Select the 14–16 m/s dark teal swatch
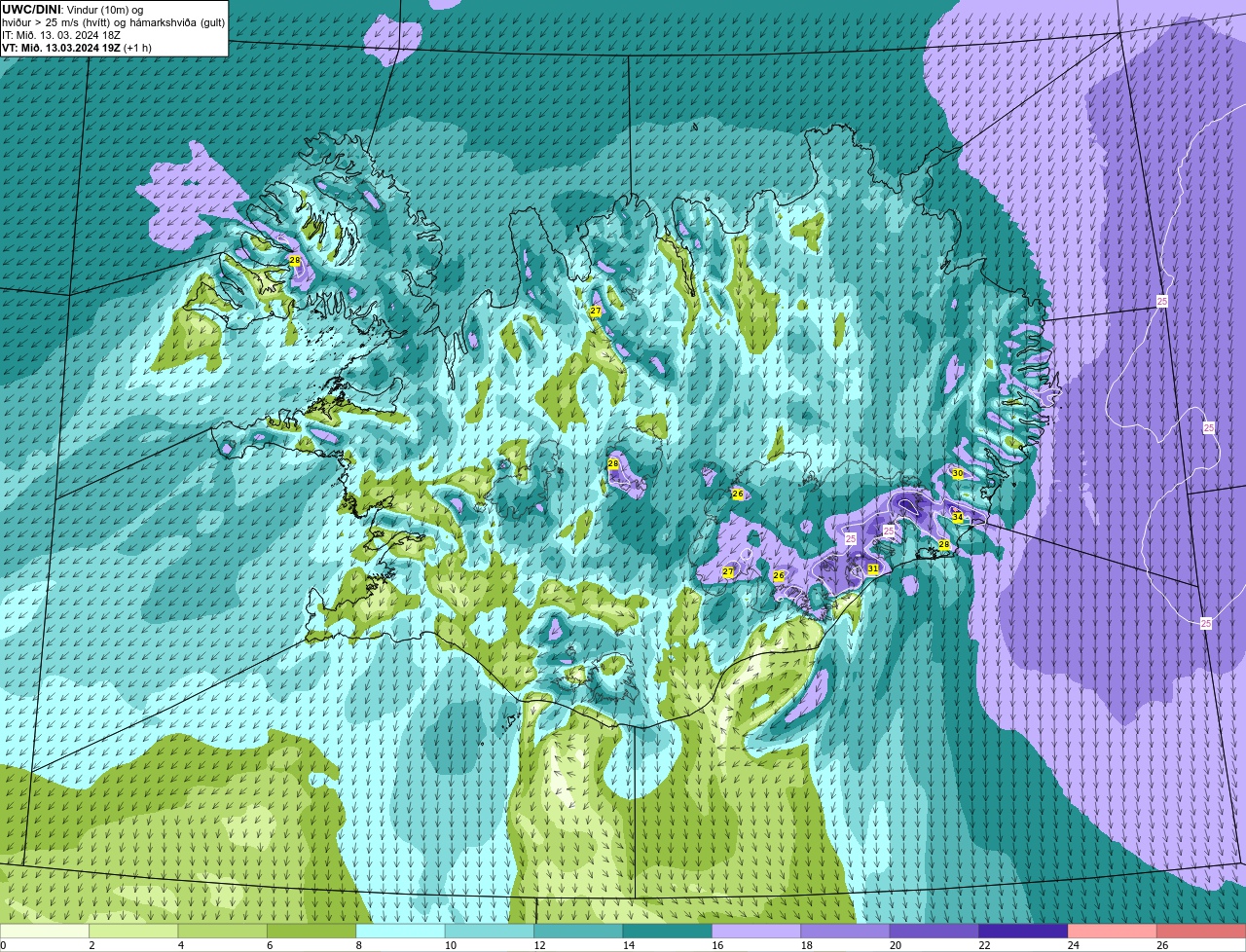This screenshot has width=1246, height=952. (668, 931)
